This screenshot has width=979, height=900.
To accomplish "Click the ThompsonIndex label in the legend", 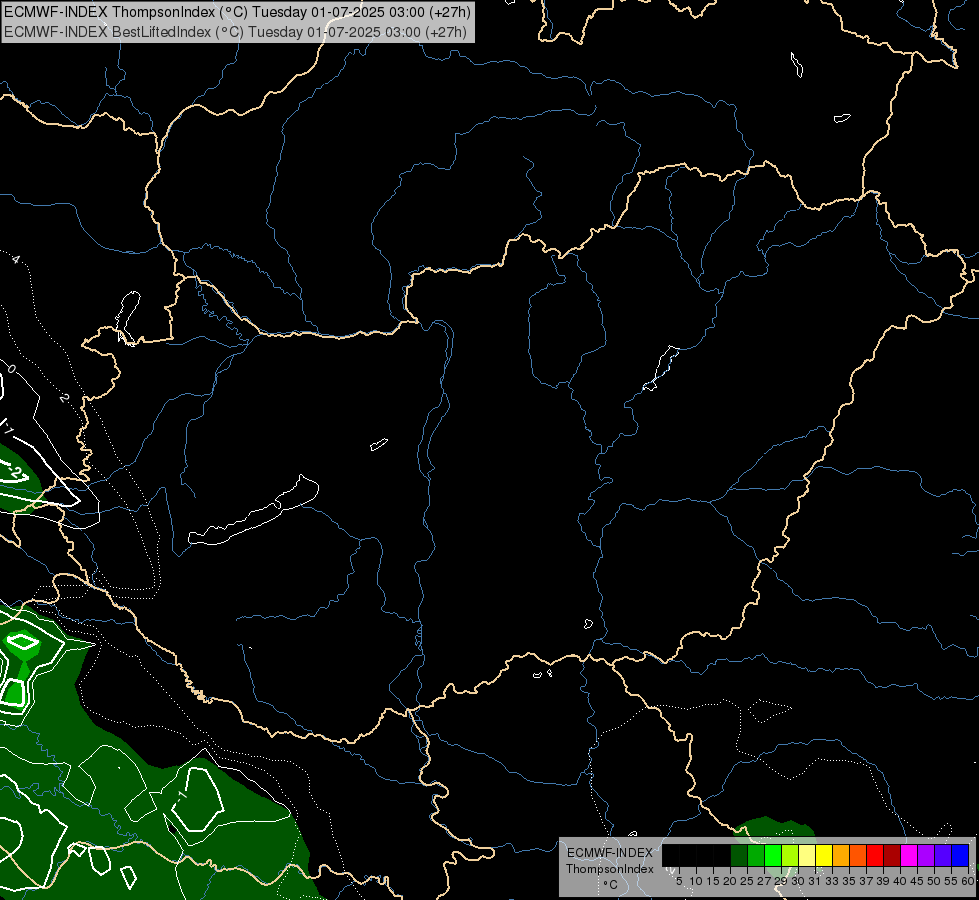I will click(x=610, y=869).
